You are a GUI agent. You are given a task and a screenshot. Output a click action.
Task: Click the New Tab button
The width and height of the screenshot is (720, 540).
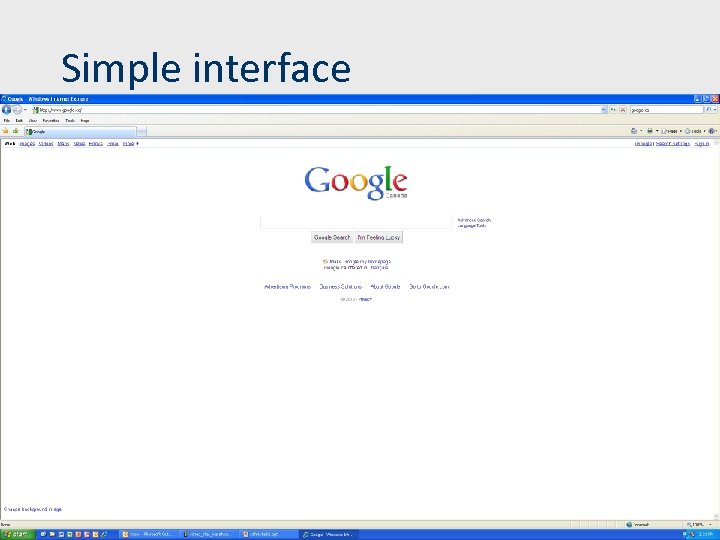141,132
